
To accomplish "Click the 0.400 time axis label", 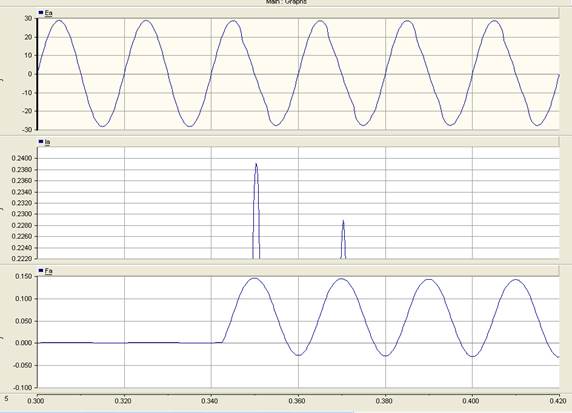I will coord(472,401).
